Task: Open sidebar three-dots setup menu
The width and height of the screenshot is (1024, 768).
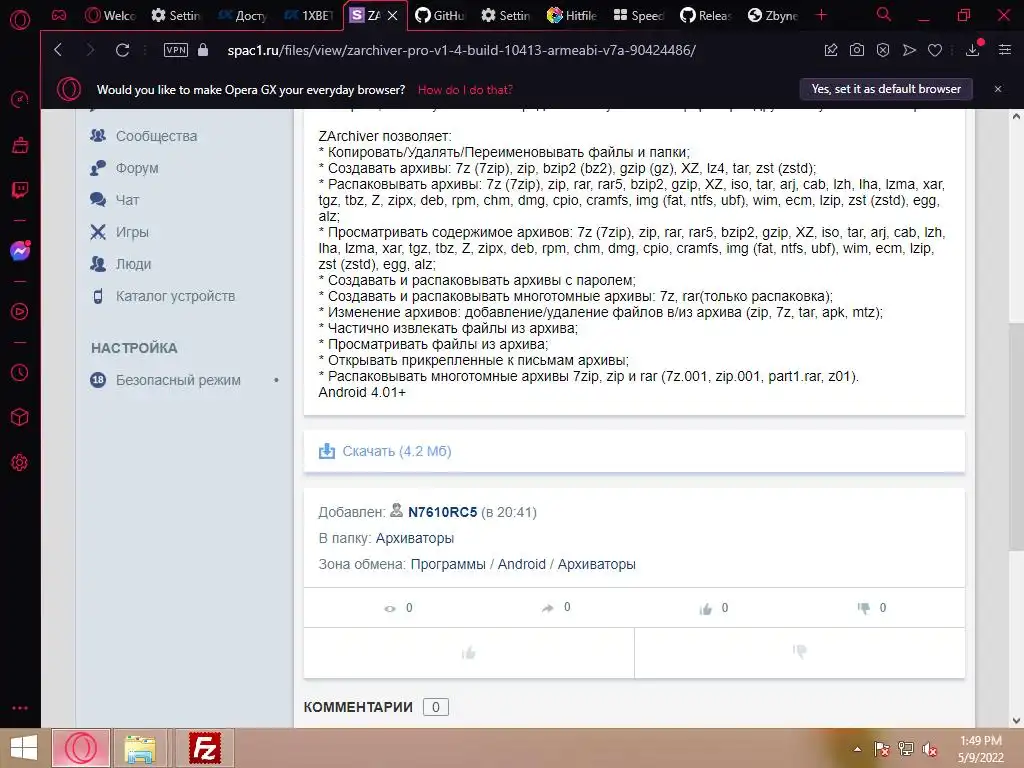Action: tap(20, 708)
